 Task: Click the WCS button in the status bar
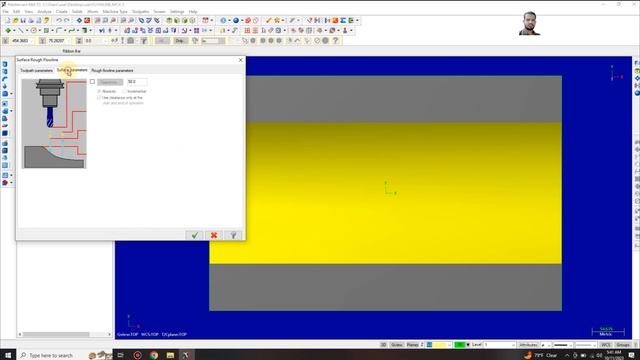coord(605,345)
